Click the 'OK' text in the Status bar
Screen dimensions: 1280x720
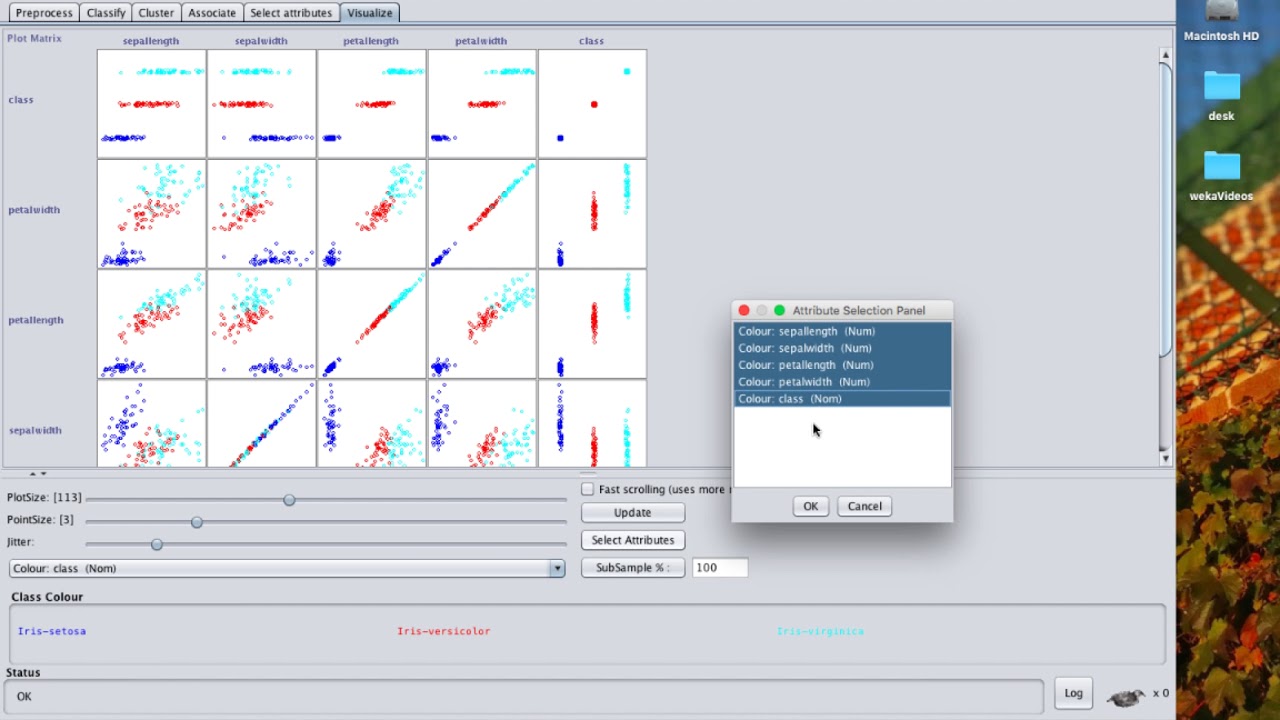point(24,696)
